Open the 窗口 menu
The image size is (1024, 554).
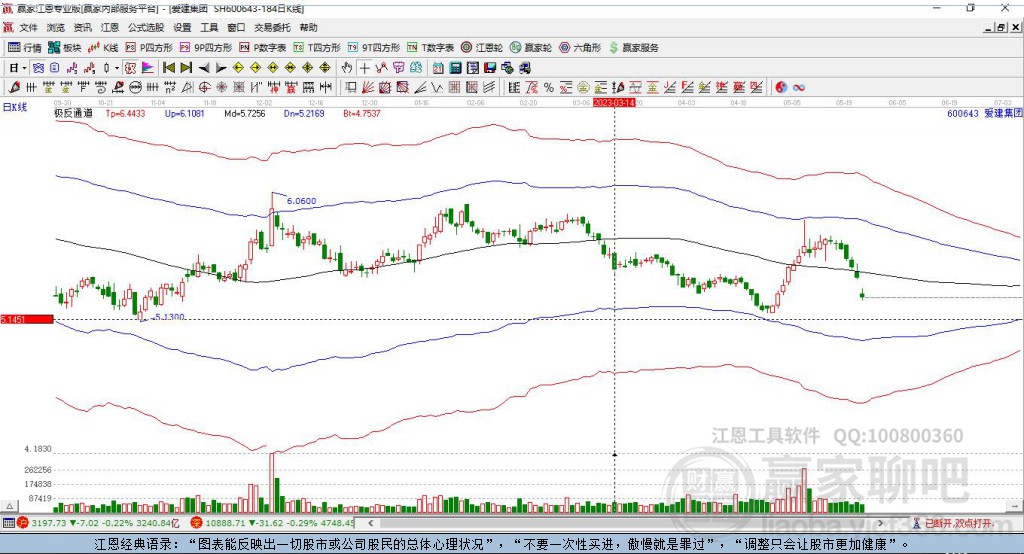click(x=236, y=27)
